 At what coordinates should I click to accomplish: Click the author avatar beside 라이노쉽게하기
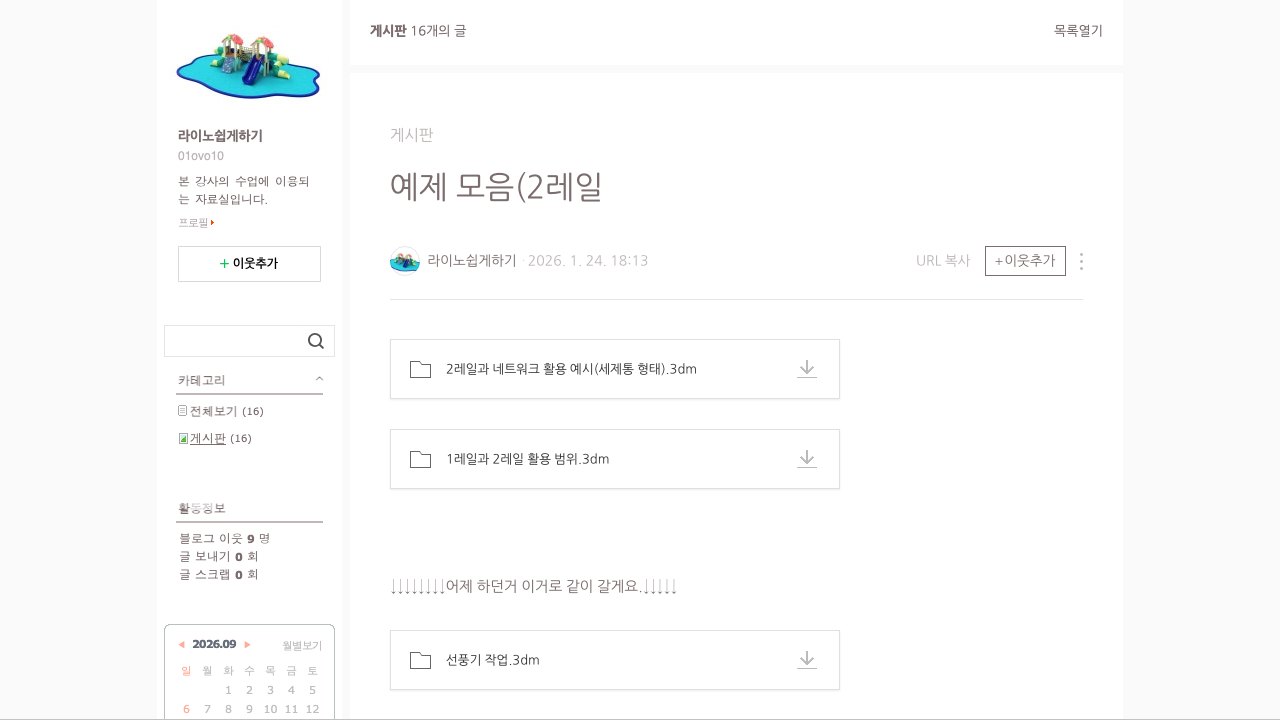point(404,261)
